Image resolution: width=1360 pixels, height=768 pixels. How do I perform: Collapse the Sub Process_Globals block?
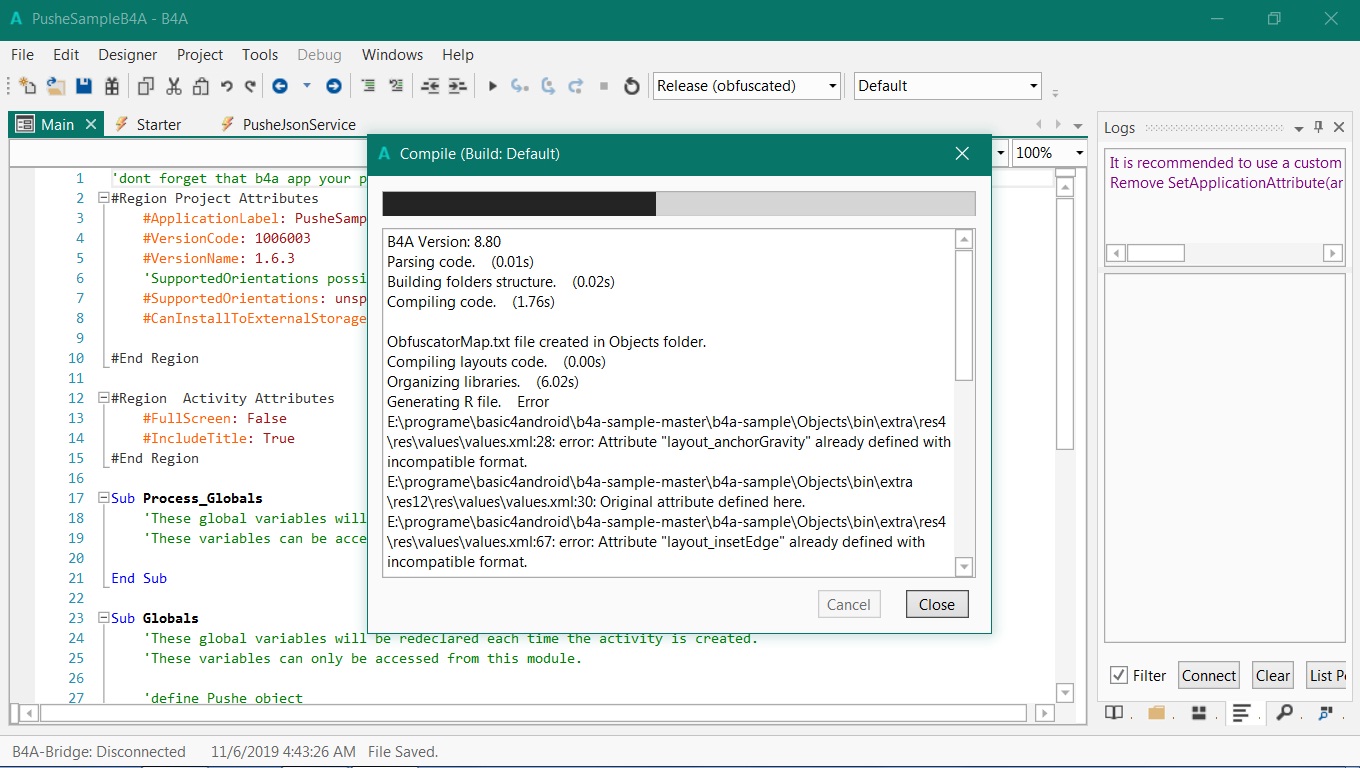103,498
